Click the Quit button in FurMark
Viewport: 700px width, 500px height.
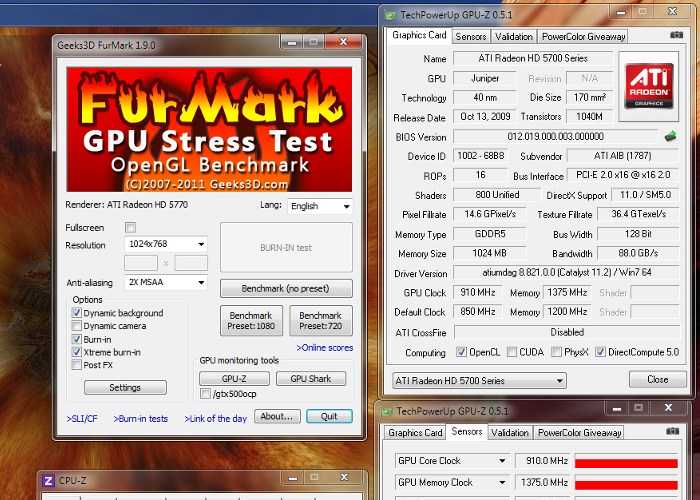329,417
